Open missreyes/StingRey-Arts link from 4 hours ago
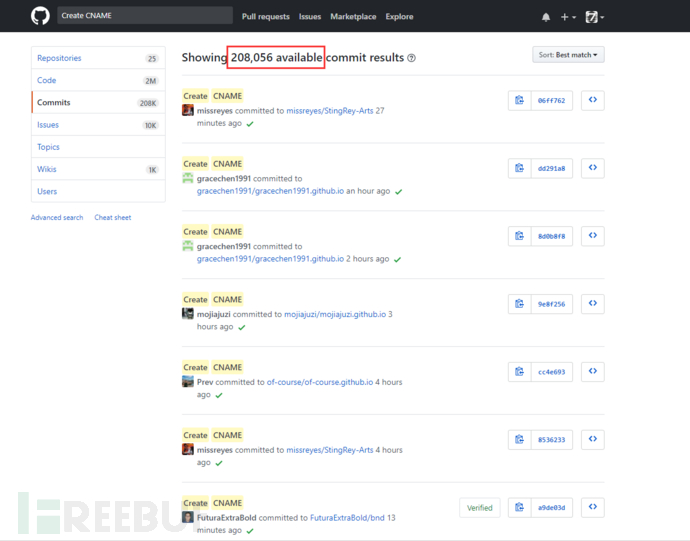The image size is (690, 541). click(330, 450)
